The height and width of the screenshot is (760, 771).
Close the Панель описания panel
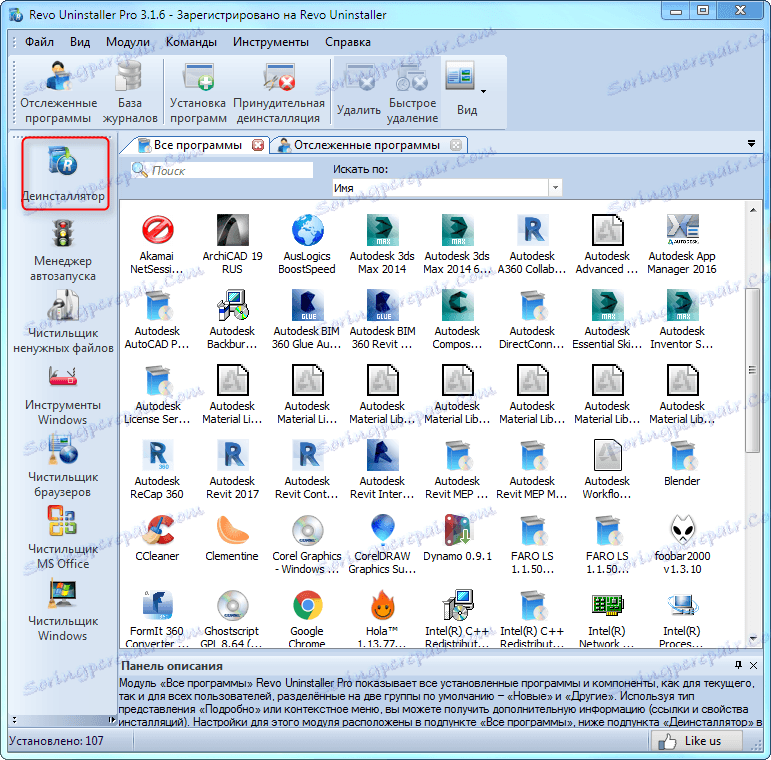[753, 665]
